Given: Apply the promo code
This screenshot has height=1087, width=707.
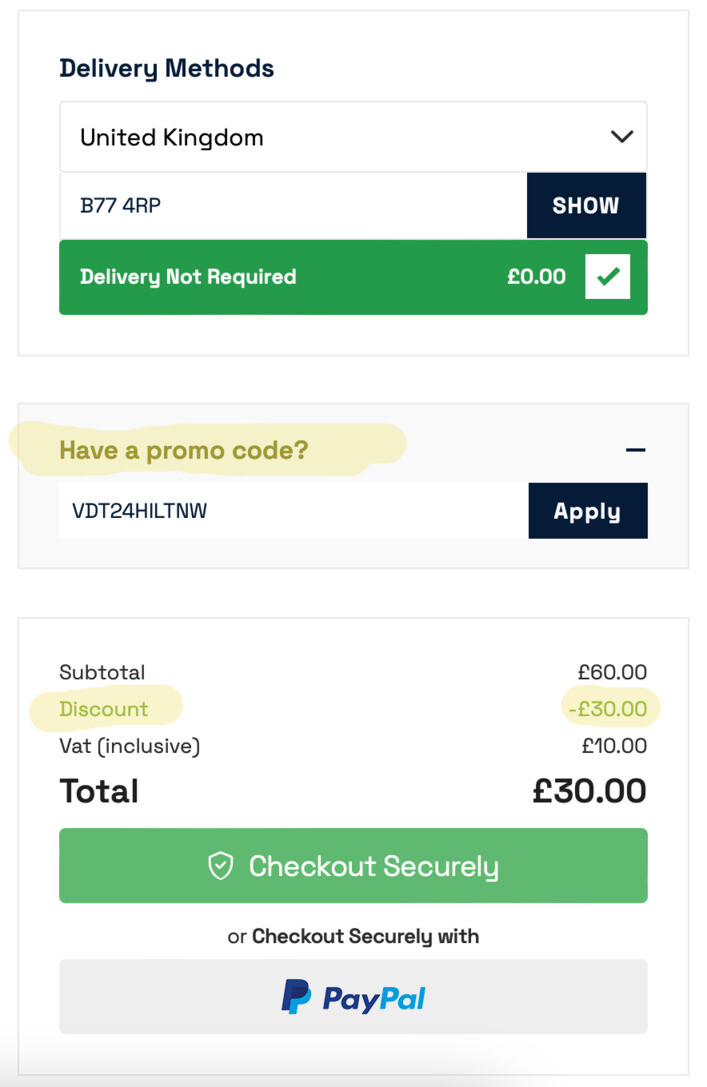Looking at the screenshot, I should [x=588, y=511].
